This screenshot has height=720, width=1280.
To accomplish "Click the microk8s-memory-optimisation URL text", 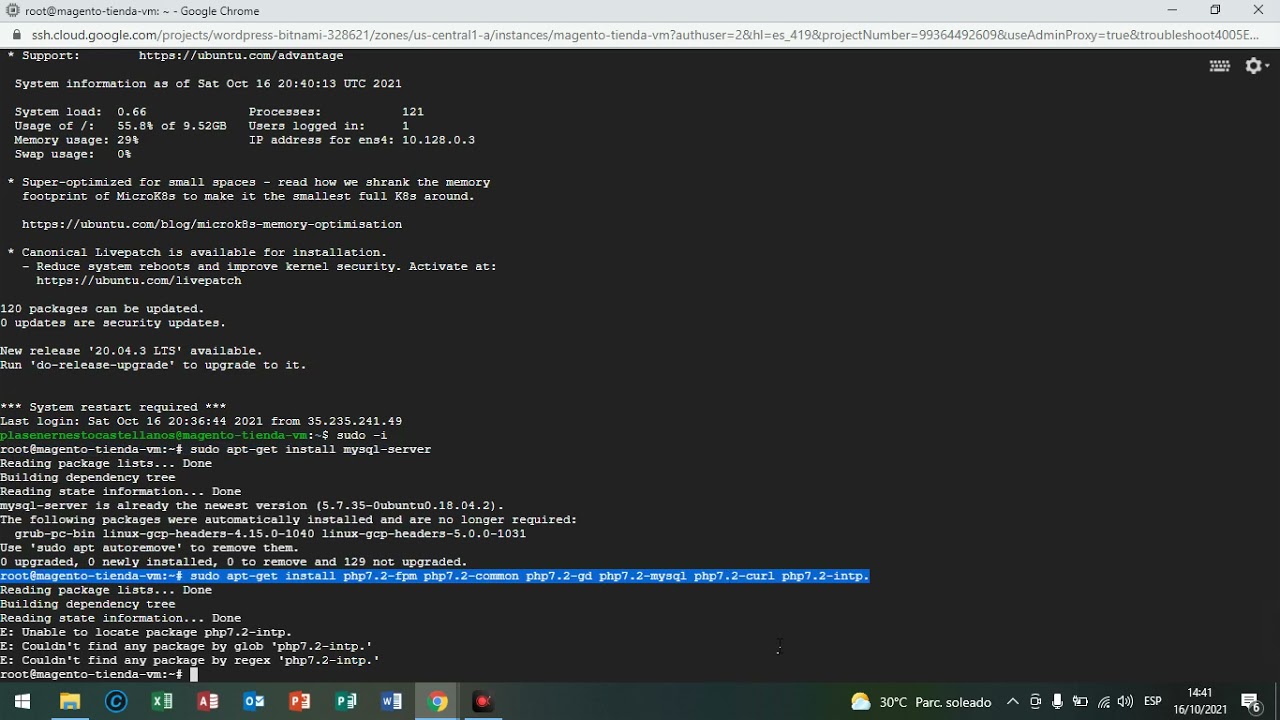I will click(x=212, y=224).
